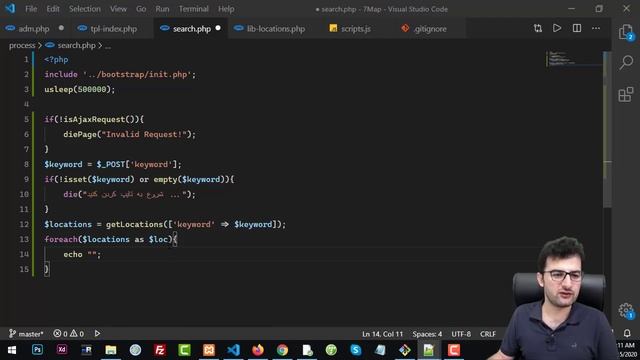Open the File menu

point(31,9)
